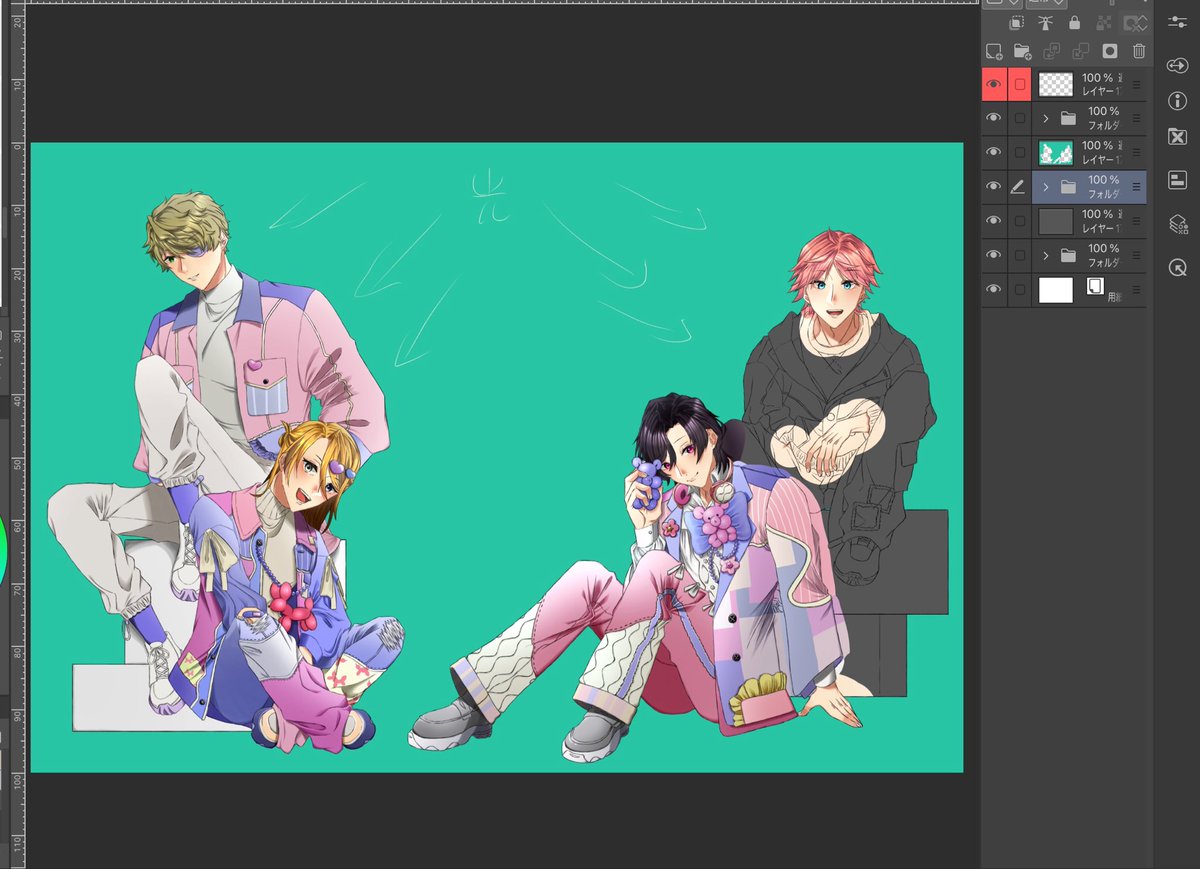Viewport: 1200px width, 869px height.
Task: Click the Transfer to Lower Layer icon
Action: click(1051, 51)
